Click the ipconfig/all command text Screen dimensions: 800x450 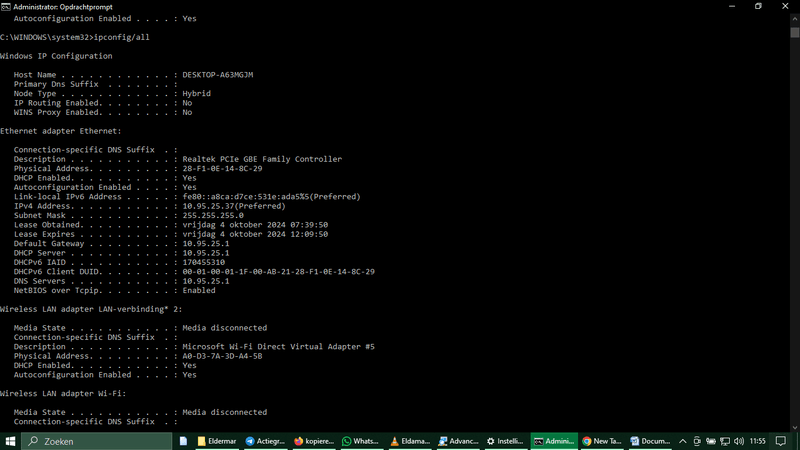[x=121, y=37]
